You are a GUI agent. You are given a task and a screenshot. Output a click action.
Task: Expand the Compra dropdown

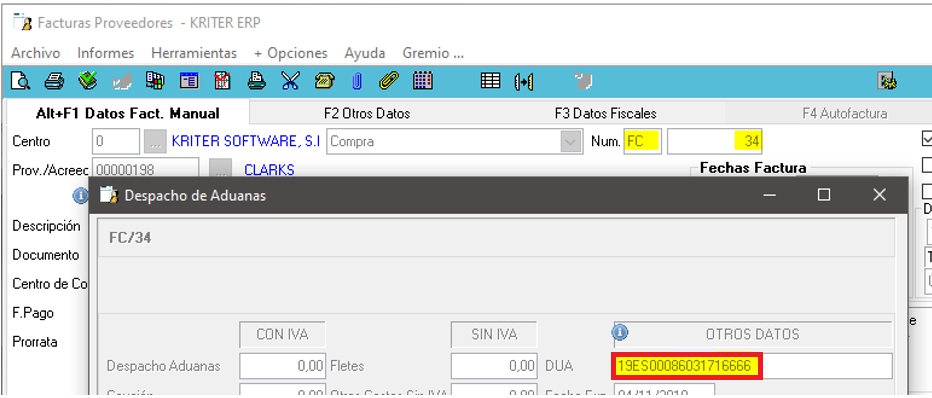[x=571, y=142]
